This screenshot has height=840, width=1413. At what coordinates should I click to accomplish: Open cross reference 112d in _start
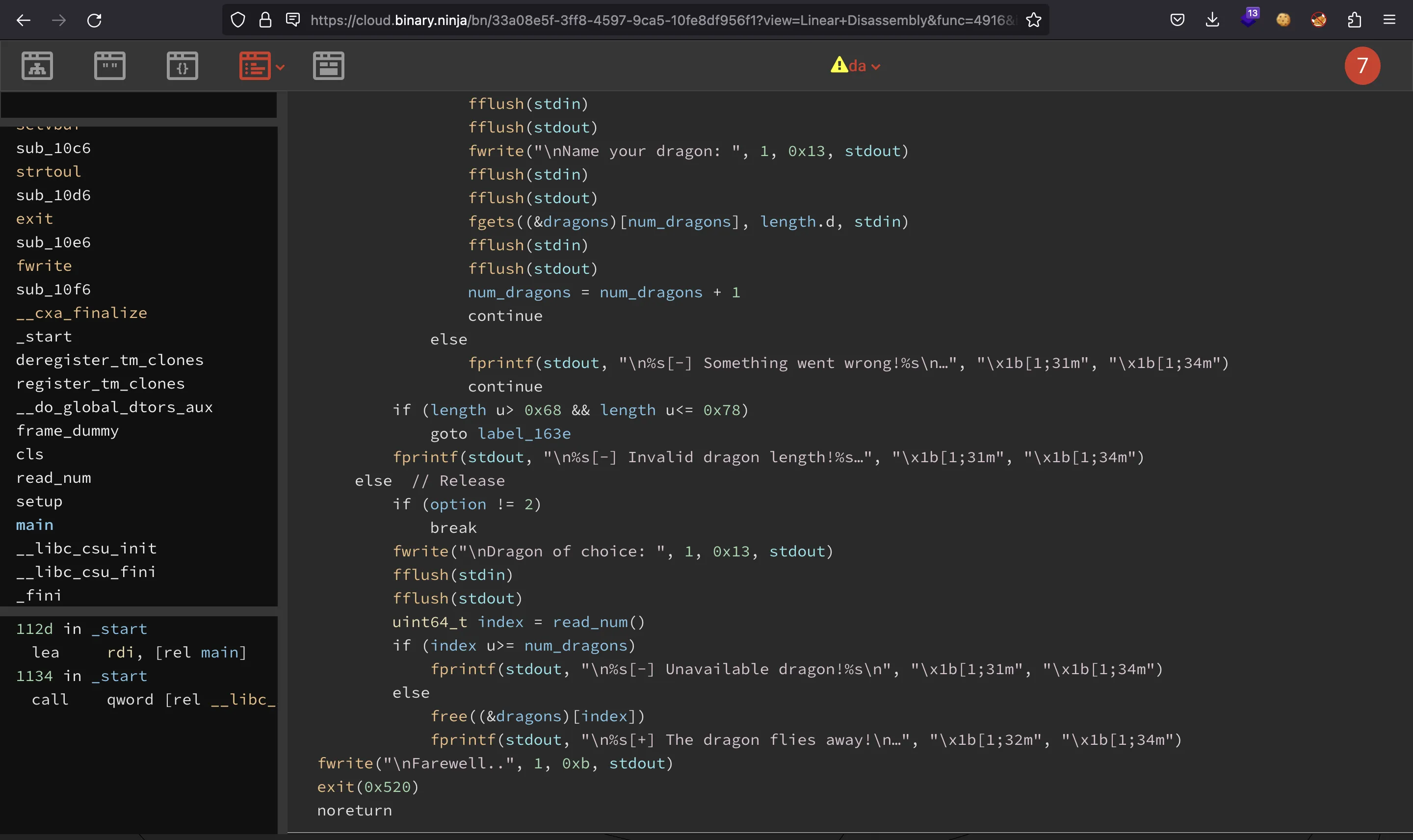[x=81, y=629]
